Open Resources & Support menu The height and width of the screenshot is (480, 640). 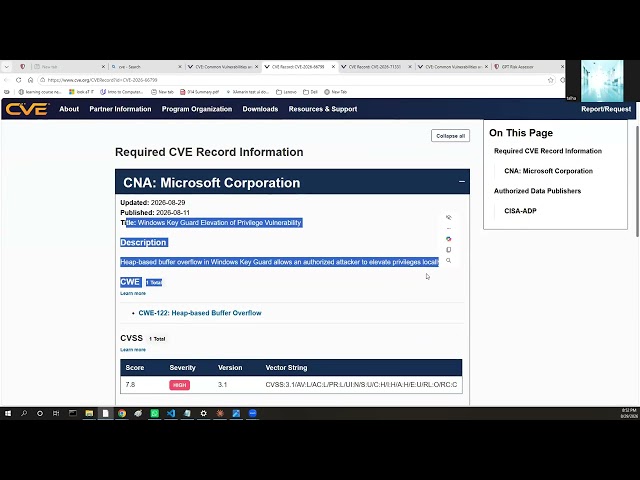point(323,109)
